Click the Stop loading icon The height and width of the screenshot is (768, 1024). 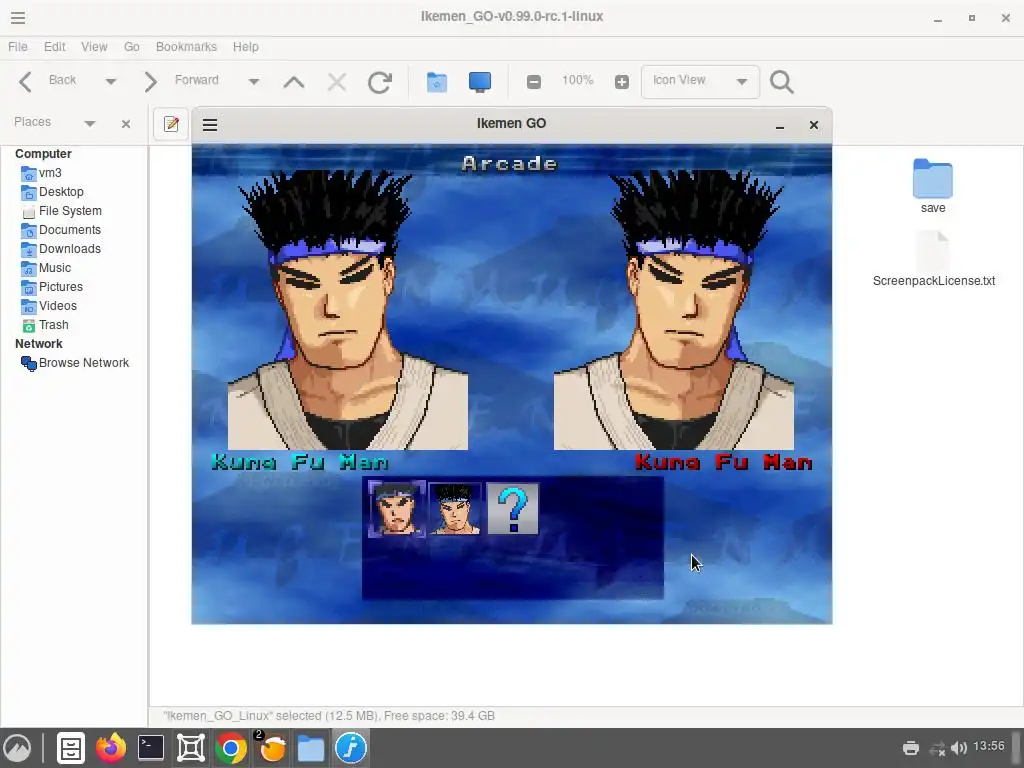pyautogui.click(x=337, y=82)
